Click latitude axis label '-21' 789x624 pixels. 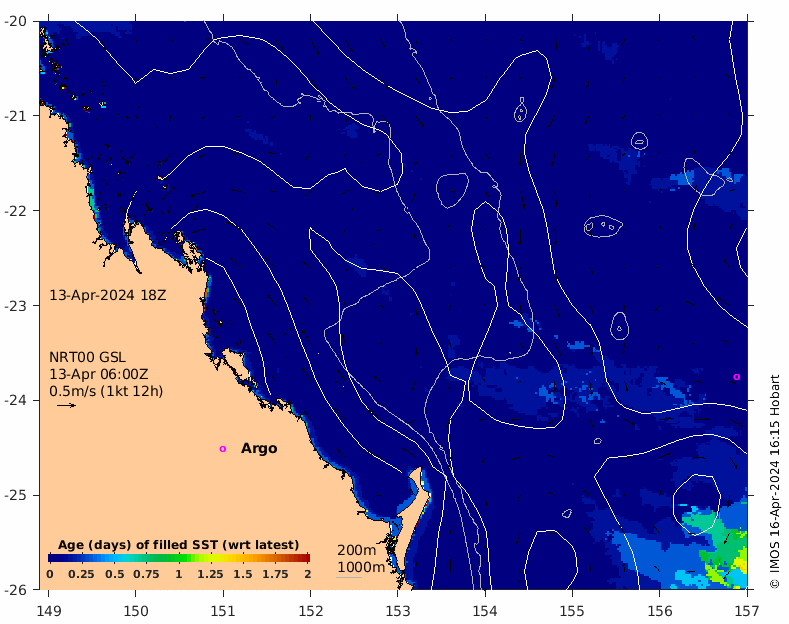(16, 116)
